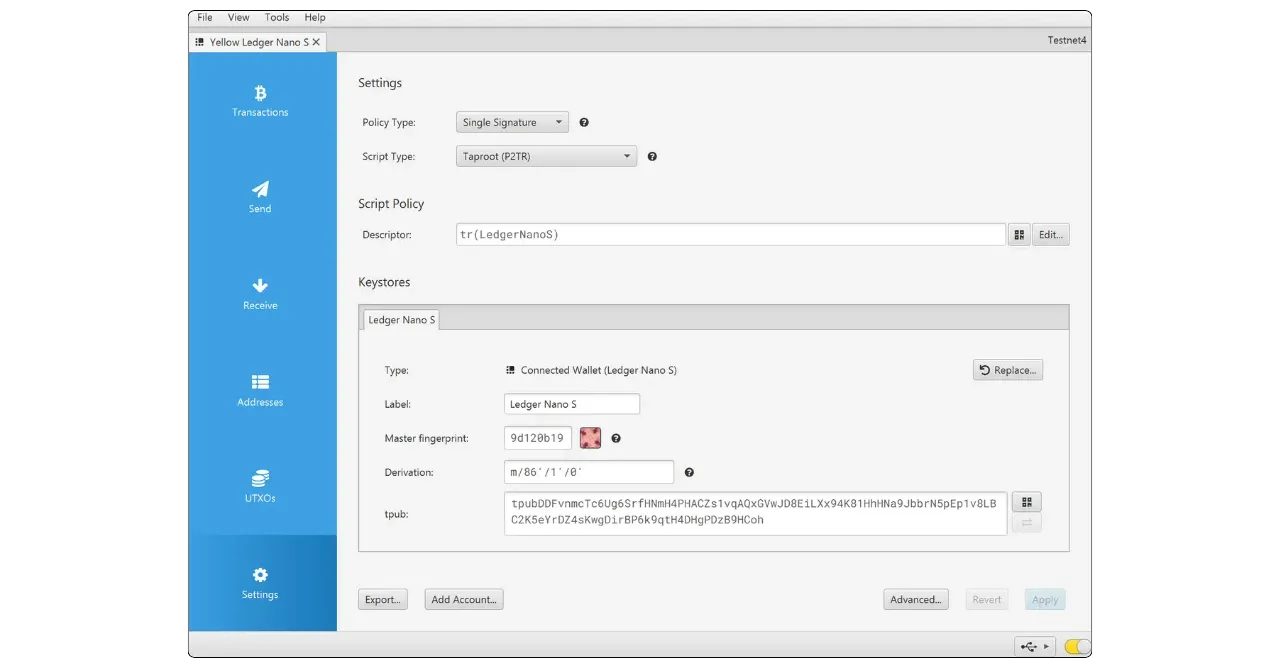
Task: Open the Transactions sidebar view
Action: coord(260,101)
